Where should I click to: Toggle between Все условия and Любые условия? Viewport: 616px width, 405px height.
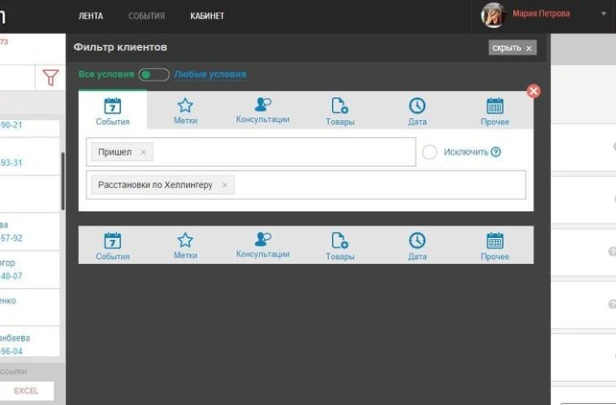(153, 74)
